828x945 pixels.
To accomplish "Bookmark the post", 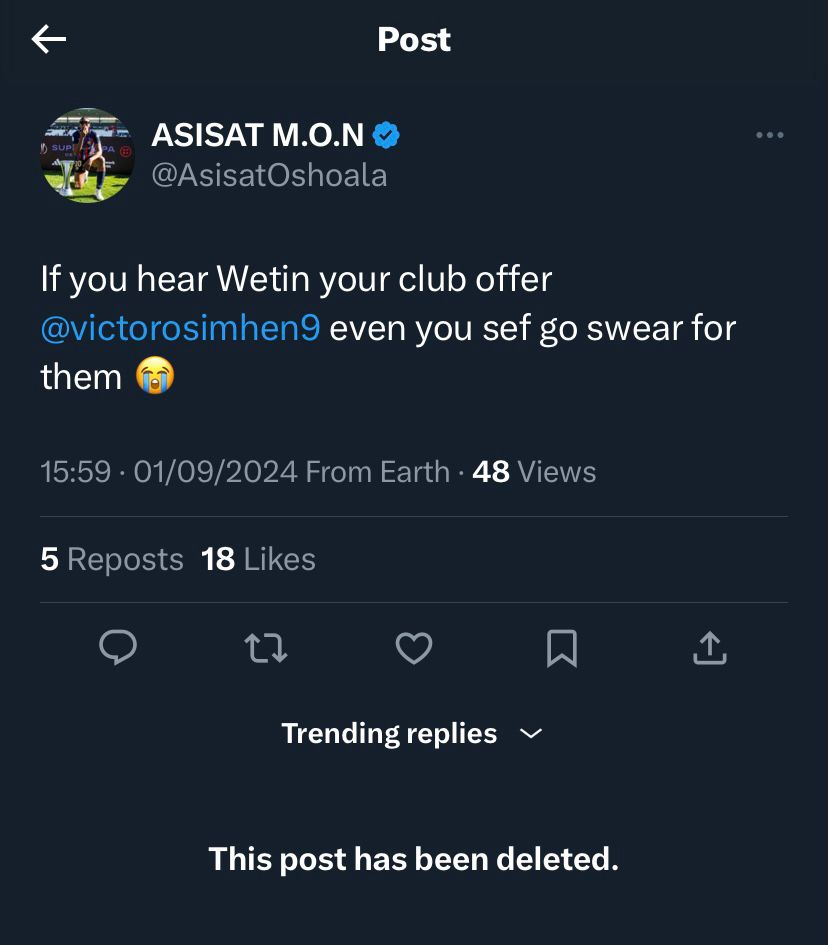I will click(x=562, y=648).
